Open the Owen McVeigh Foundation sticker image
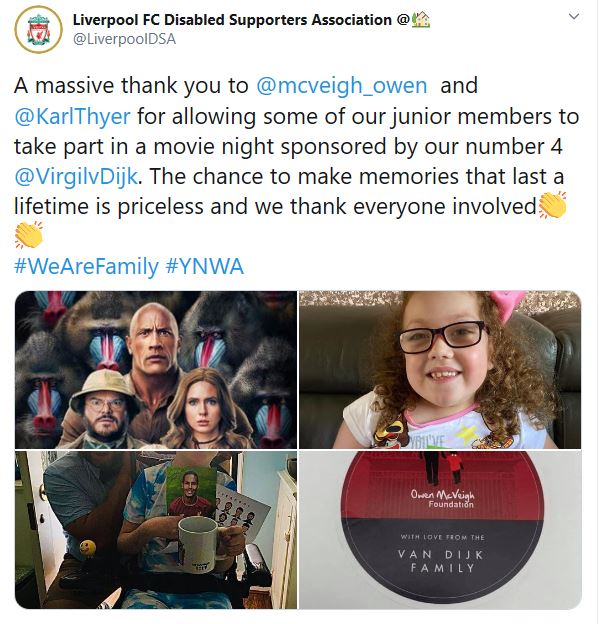 pos(440,530)
